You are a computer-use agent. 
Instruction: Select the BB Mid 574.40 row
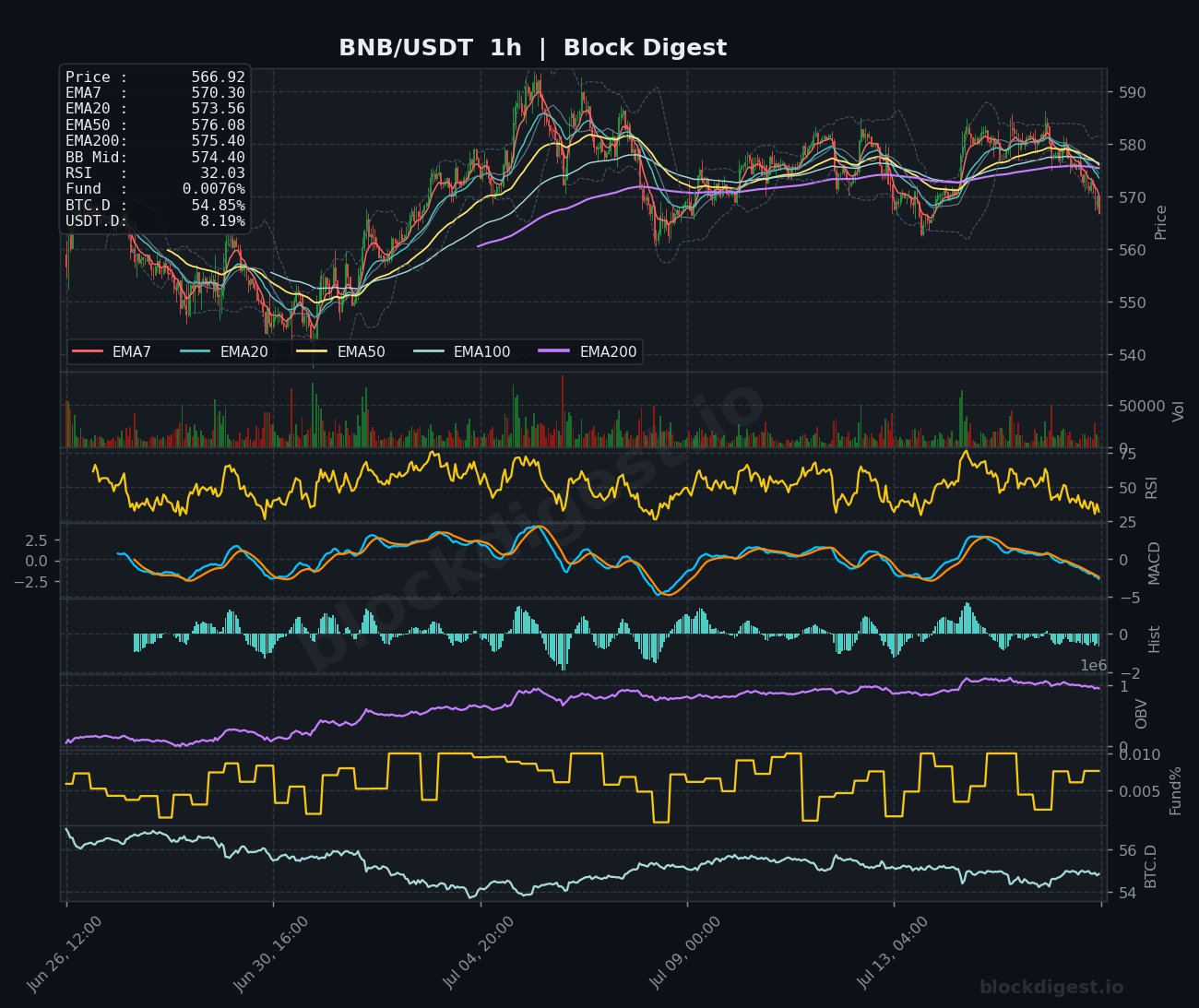click(155, 158)
